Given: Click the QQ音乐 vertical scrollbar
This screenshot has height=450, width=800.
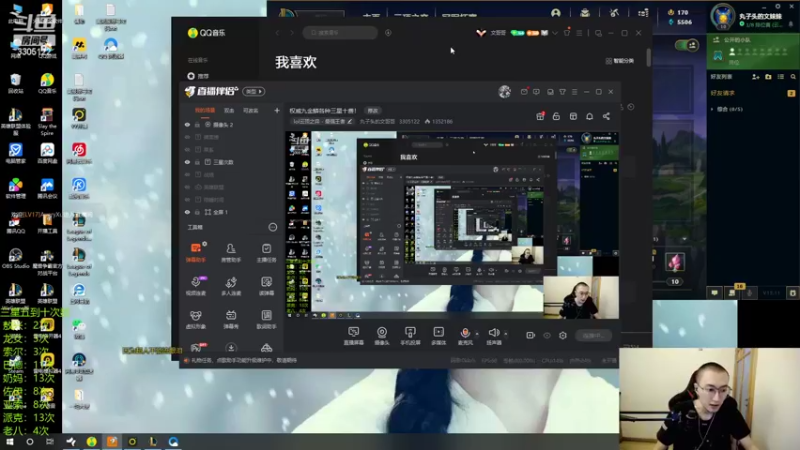Looking at the screenshot, I should point(648,57).
